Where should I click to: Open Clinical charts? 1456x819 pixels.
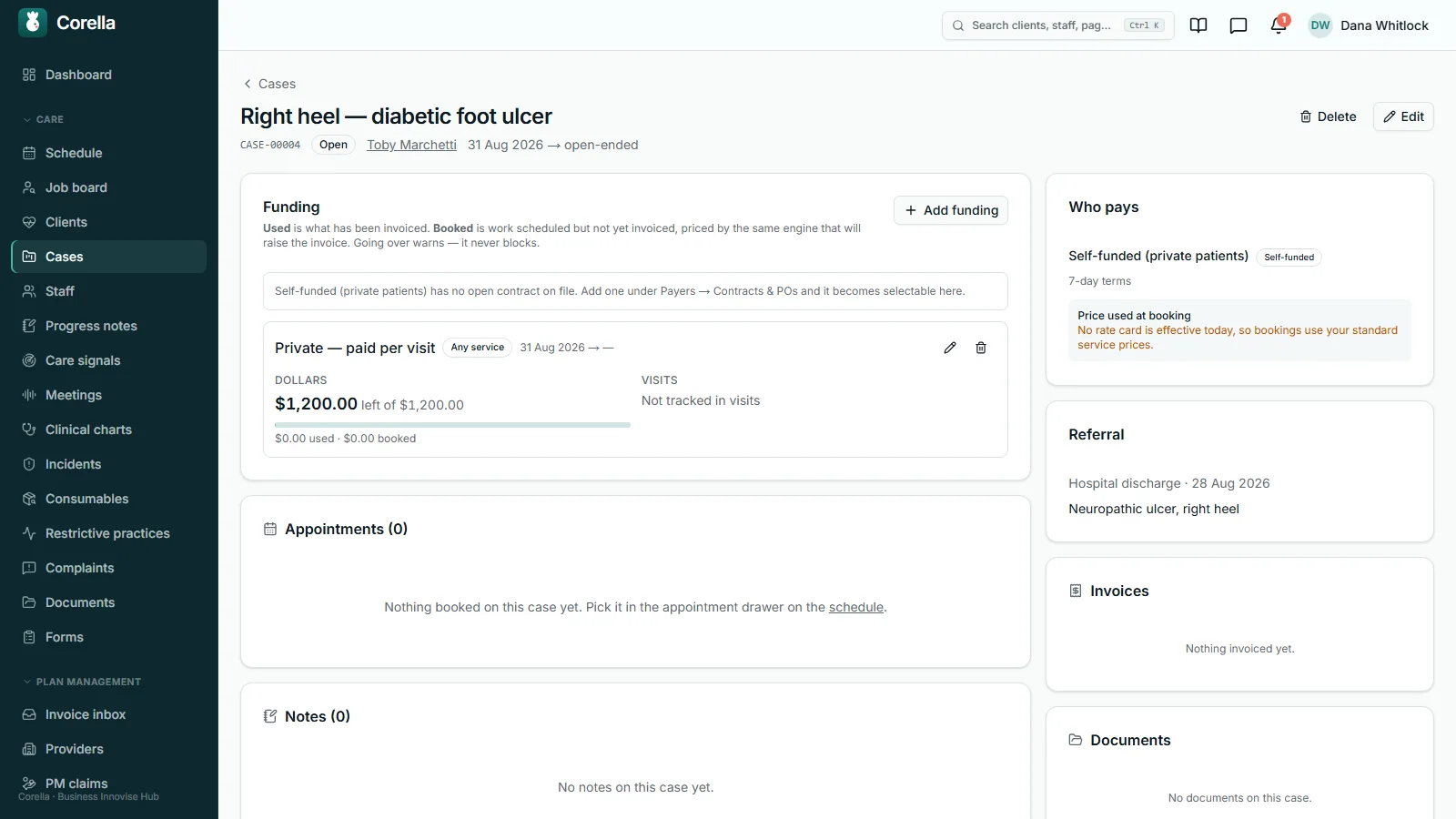point(109,430)
